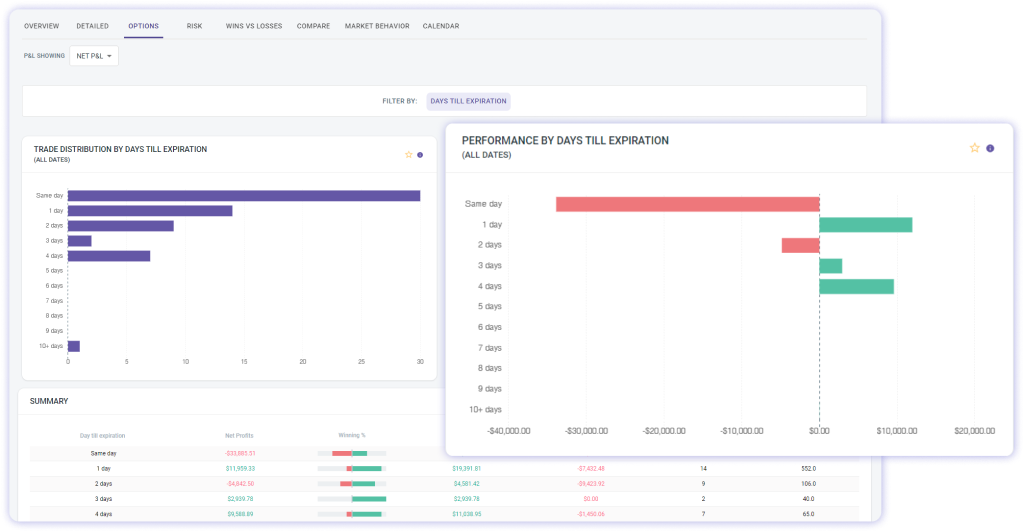
Task: Open the Compare tab
Action: pos(314,26)
